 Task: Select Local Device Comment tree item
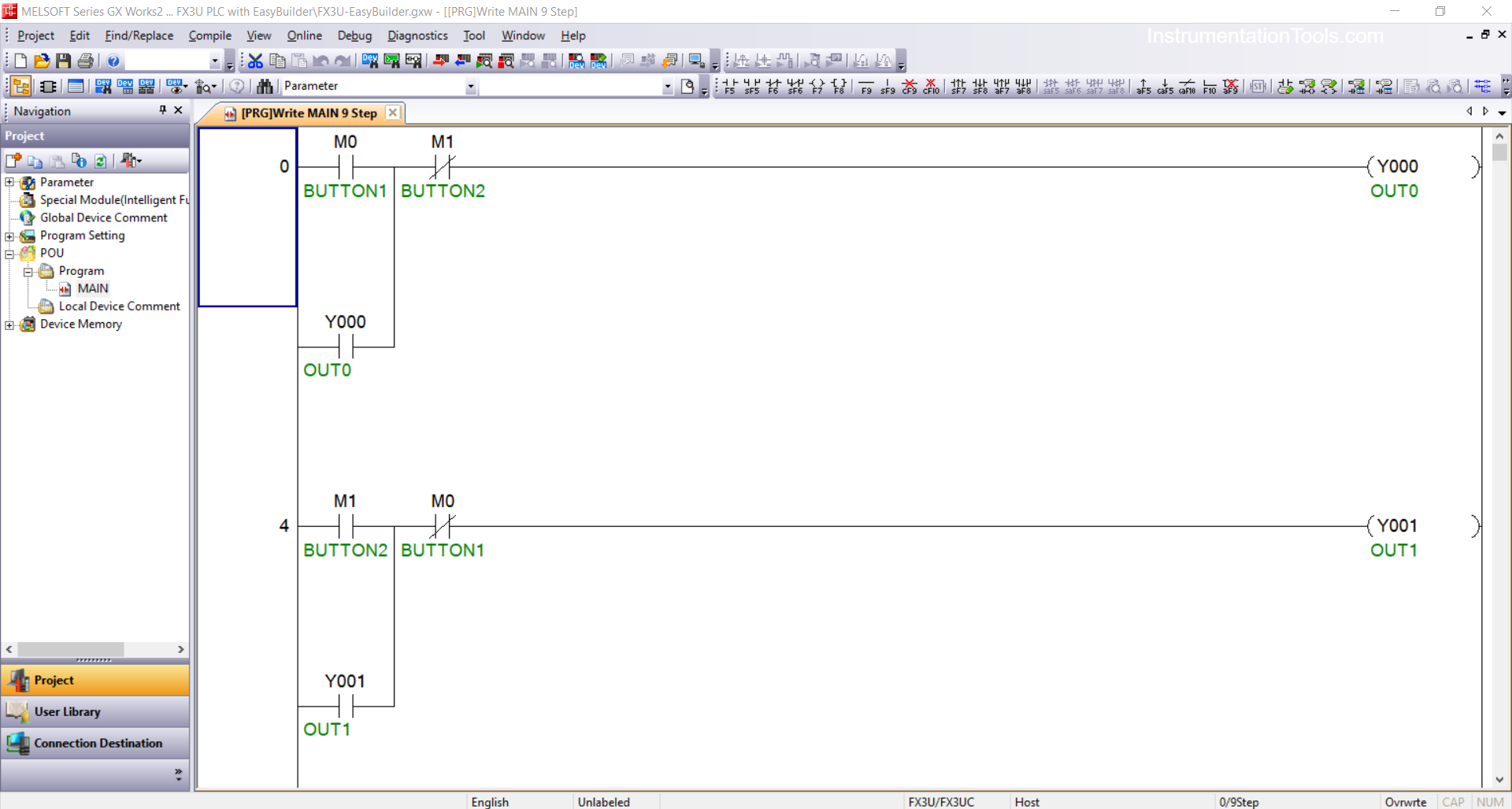pyautogui.click(x=119, y=306)
